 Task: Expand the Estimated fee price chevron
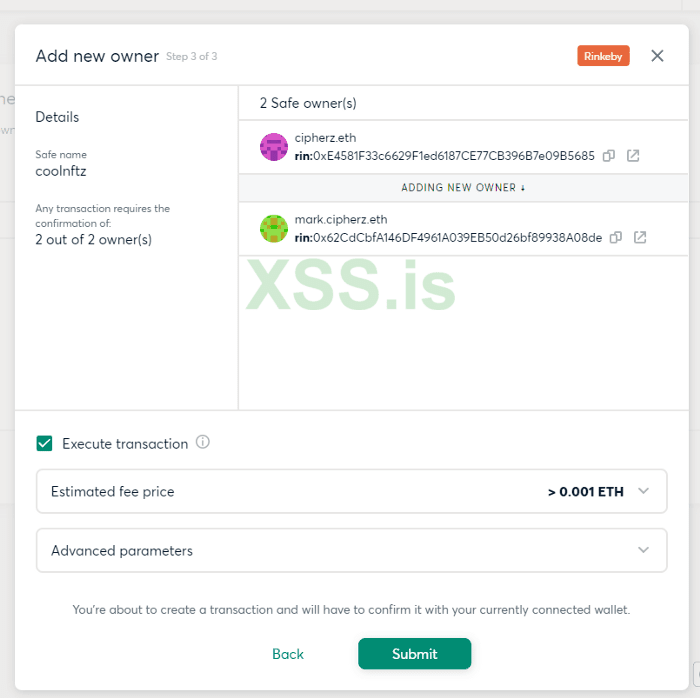(643, 491)
